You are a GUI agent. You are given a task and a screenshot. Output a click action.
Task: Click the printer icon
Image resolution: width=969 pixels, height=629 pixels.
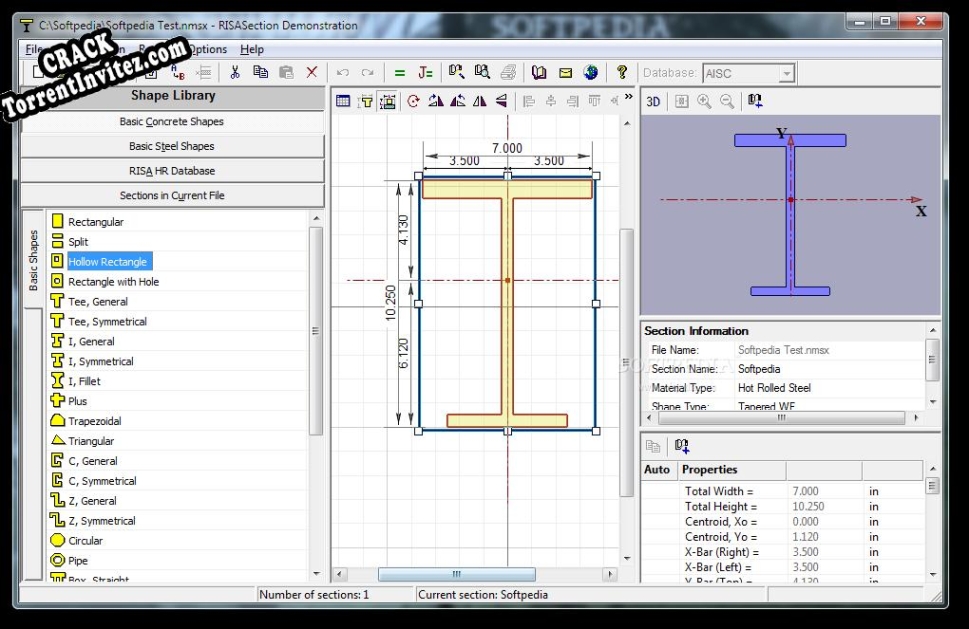tap(508, 72)
